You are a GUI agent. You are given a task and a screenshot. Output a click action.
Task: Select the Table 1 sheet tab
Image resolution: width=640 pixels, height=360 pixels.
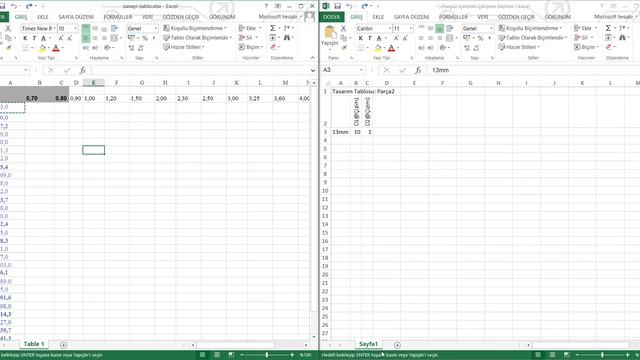click(33, 344)
